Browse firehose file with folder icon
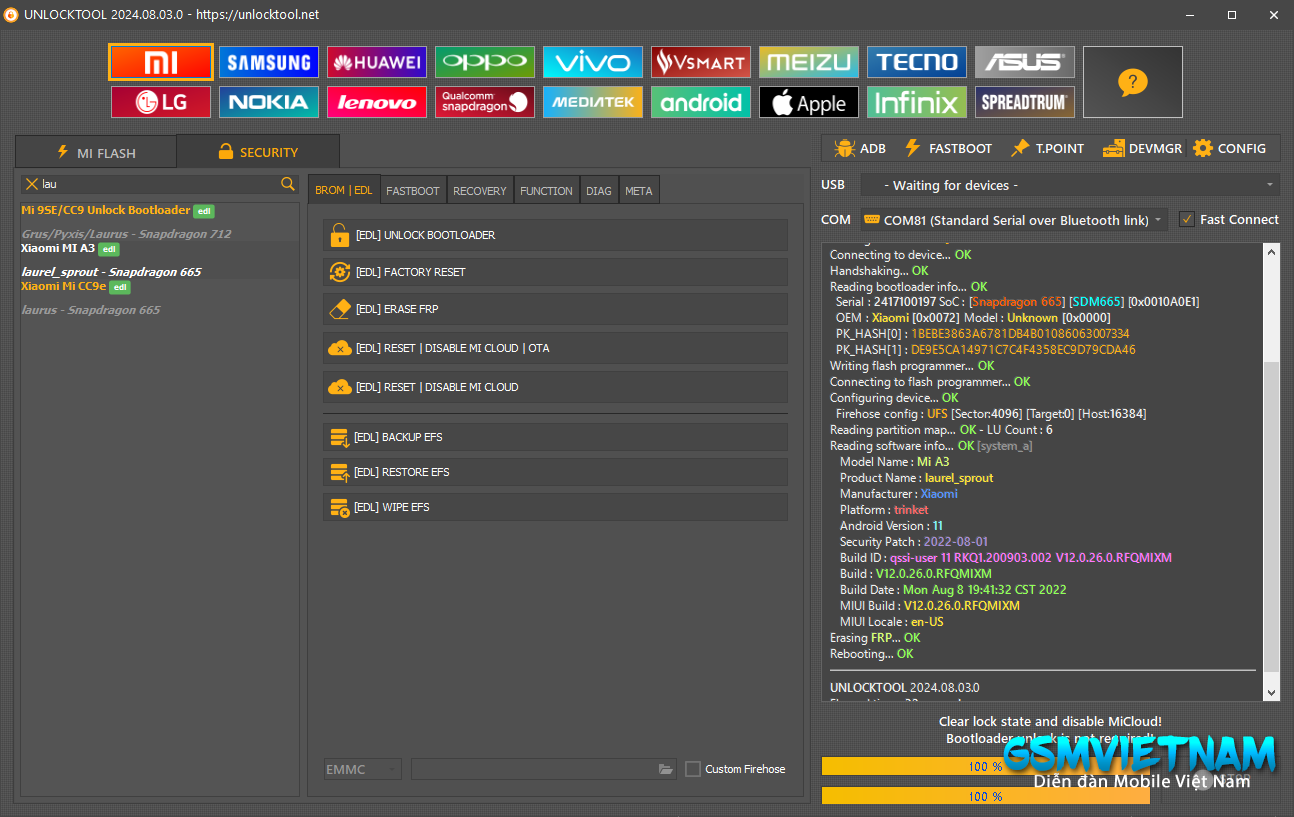 click(666, 769)
